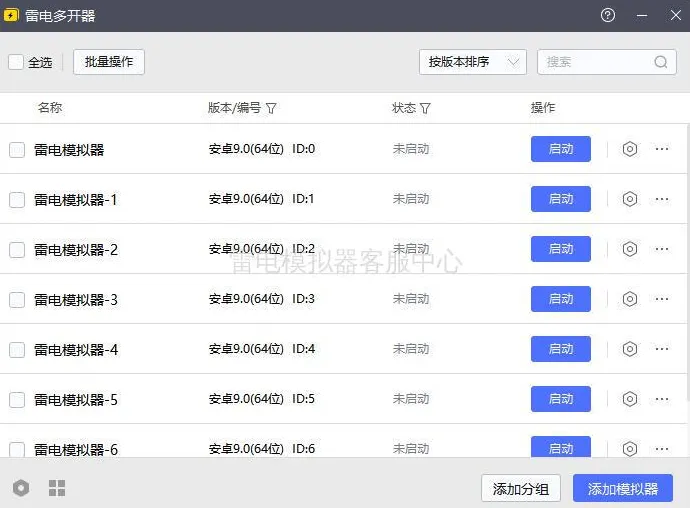Click 启动 for 雷电模拟器 (ID:0)
This screenshot has width=690, height=508.
tap(561, 149)
